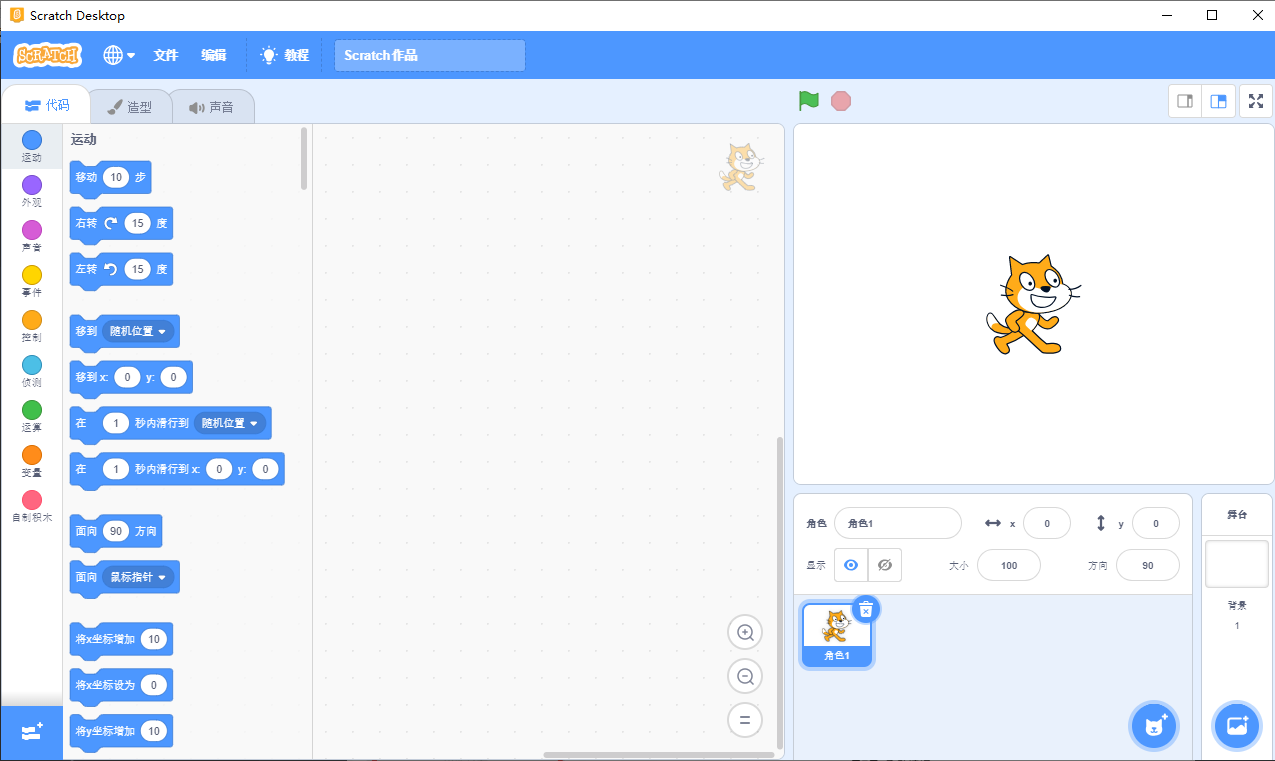Click the choose a sprite cat button
1275x761 pixels.
(x=1154, y=726)
